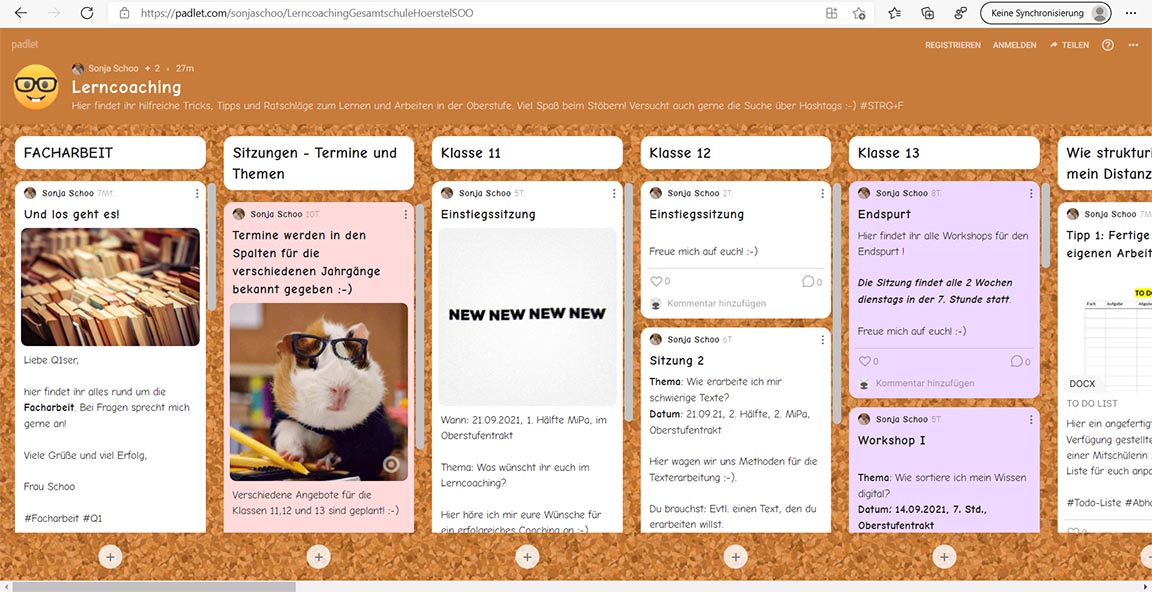Open the NEW NEW NEW NEW image
The width and height of the screenshot is (1152, 592).
(528, 317)
